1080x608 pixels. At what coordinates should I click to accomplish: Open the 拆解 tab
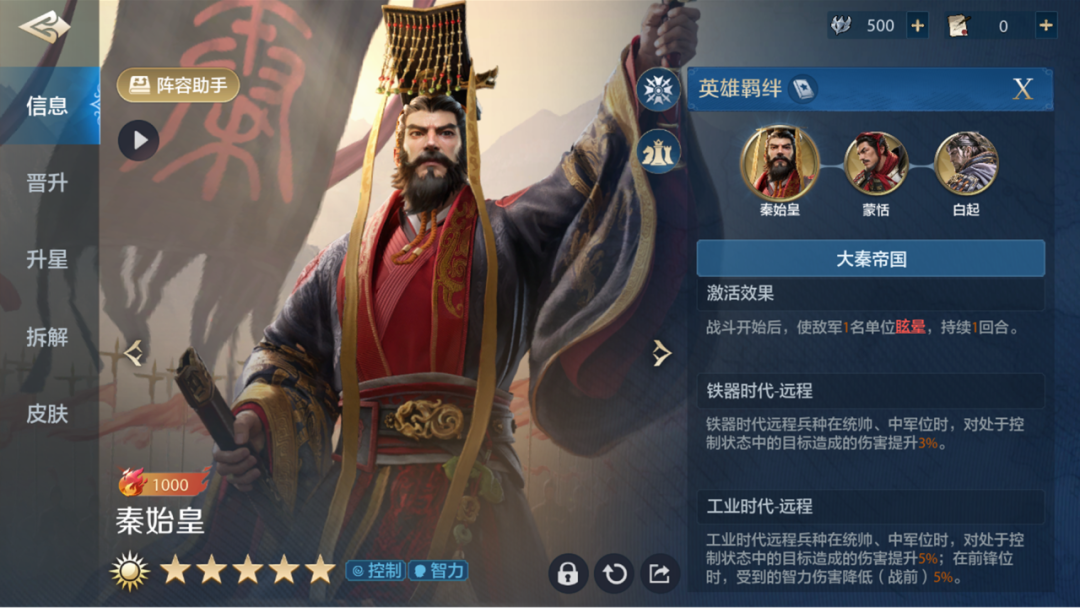(x=47, y=337)
